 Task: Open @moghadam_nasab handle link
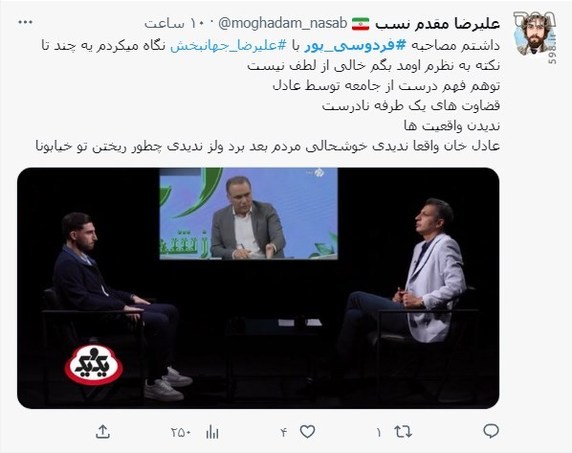pyautogui.click(x=283, y=23)
